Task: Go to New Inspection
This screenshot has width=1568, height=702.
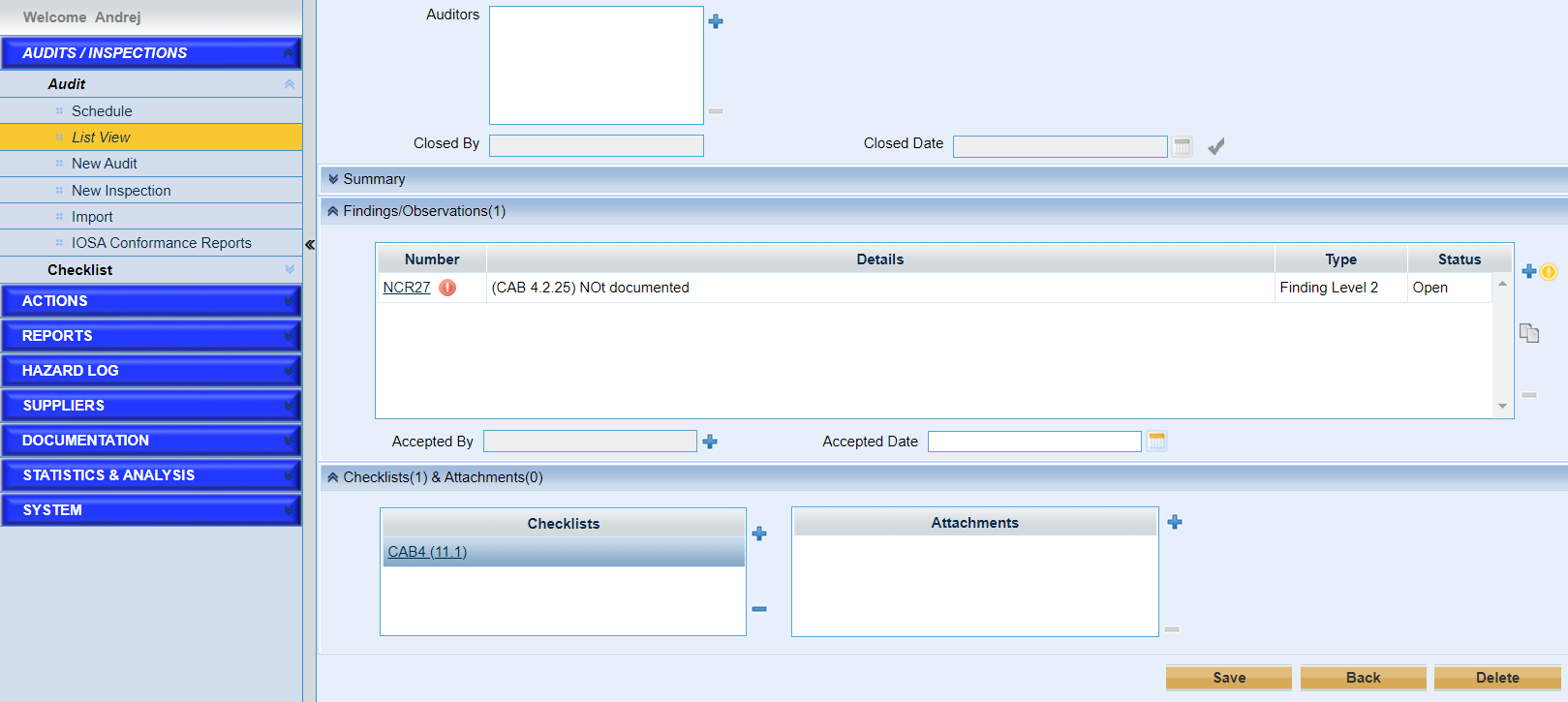Action: pos(151,191)
